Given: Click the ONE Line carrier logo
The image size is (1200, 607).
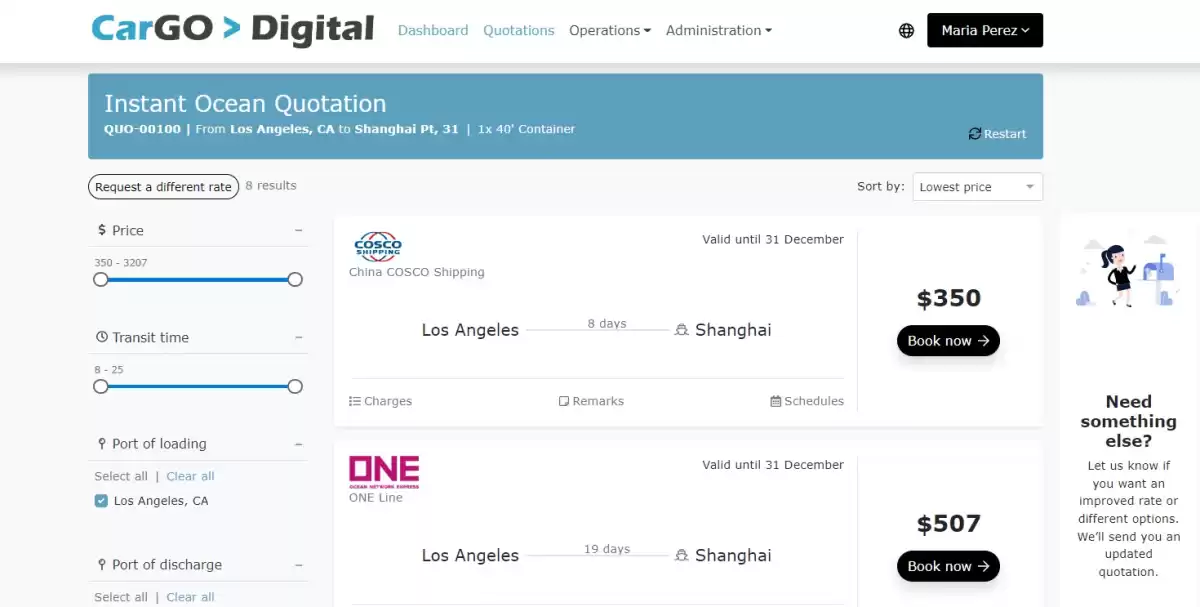Looking at the screenshot, I should (384, 472).
